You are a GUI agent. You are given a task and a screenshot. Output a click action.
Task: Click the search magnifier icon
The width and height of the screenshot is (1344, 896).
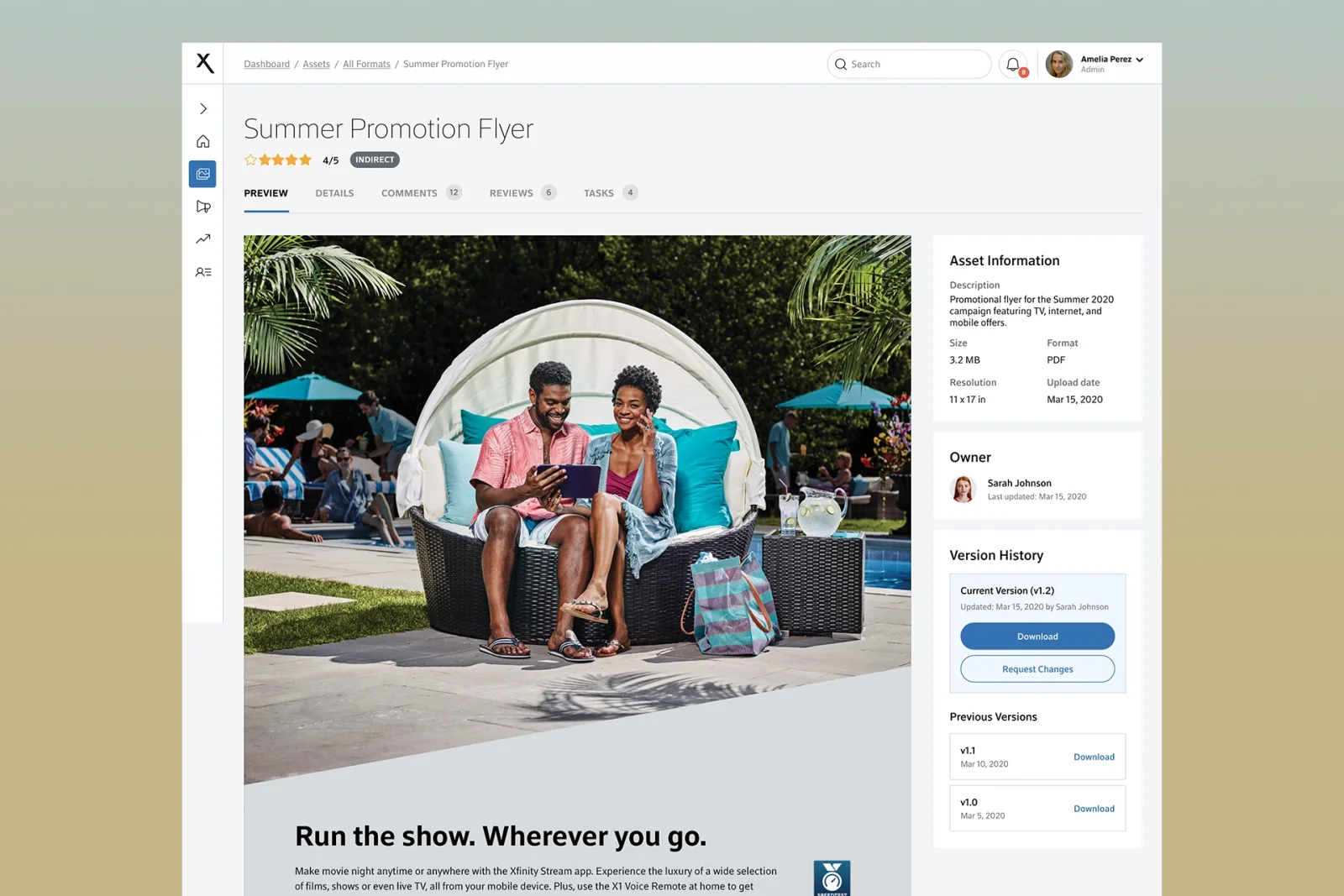841,64
